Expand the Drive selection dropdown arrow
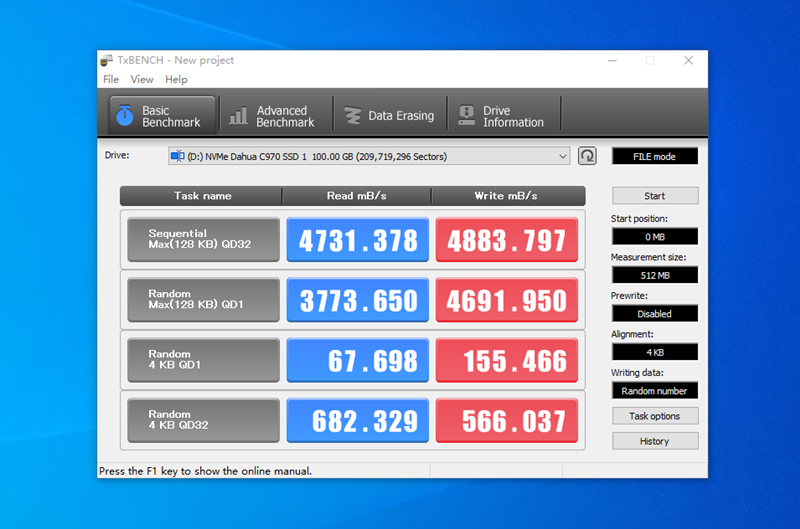 click(x=562, y=156)
